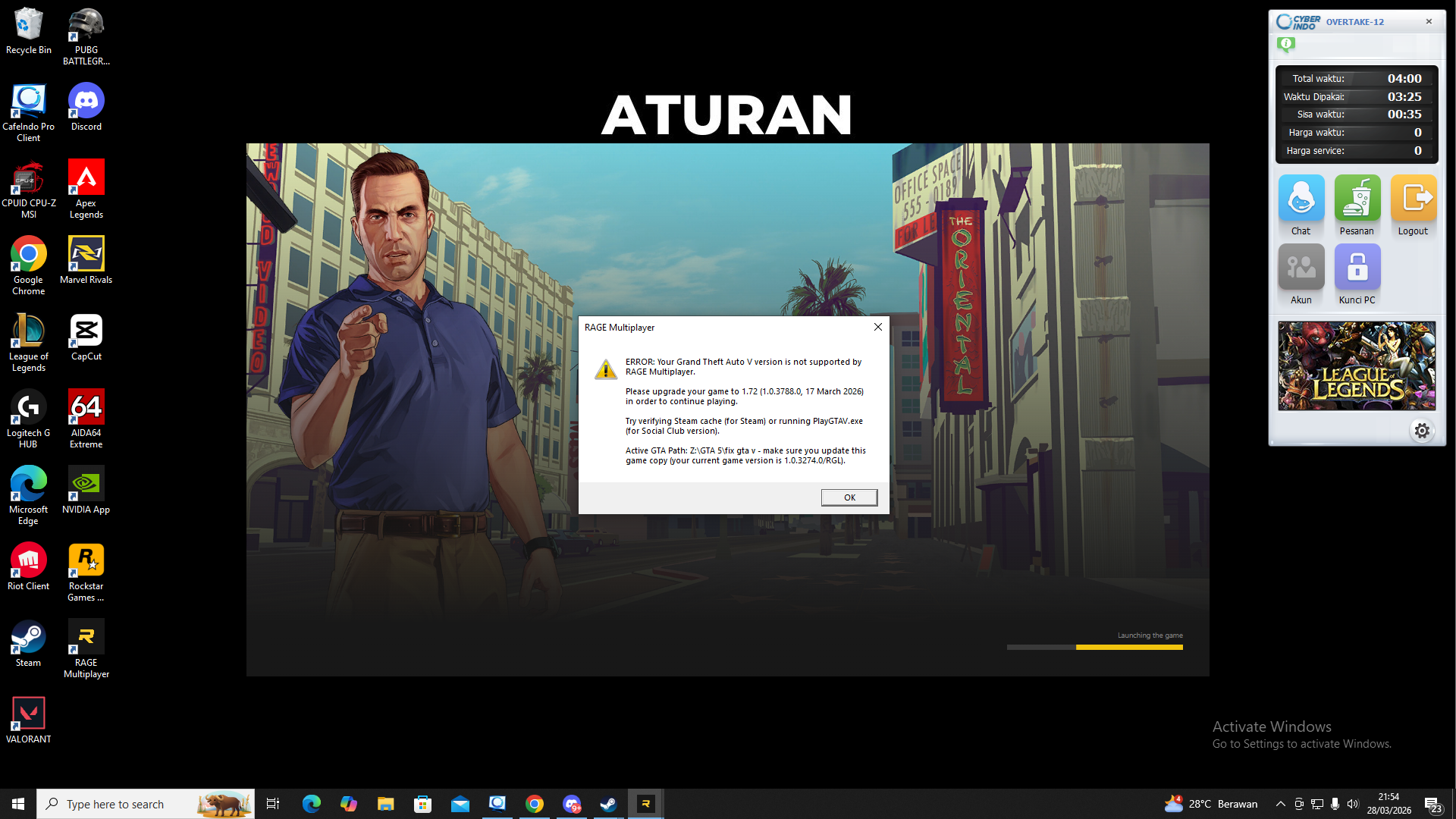Select Rockstar Games Launcher desktop shortcut

point(86,573)
